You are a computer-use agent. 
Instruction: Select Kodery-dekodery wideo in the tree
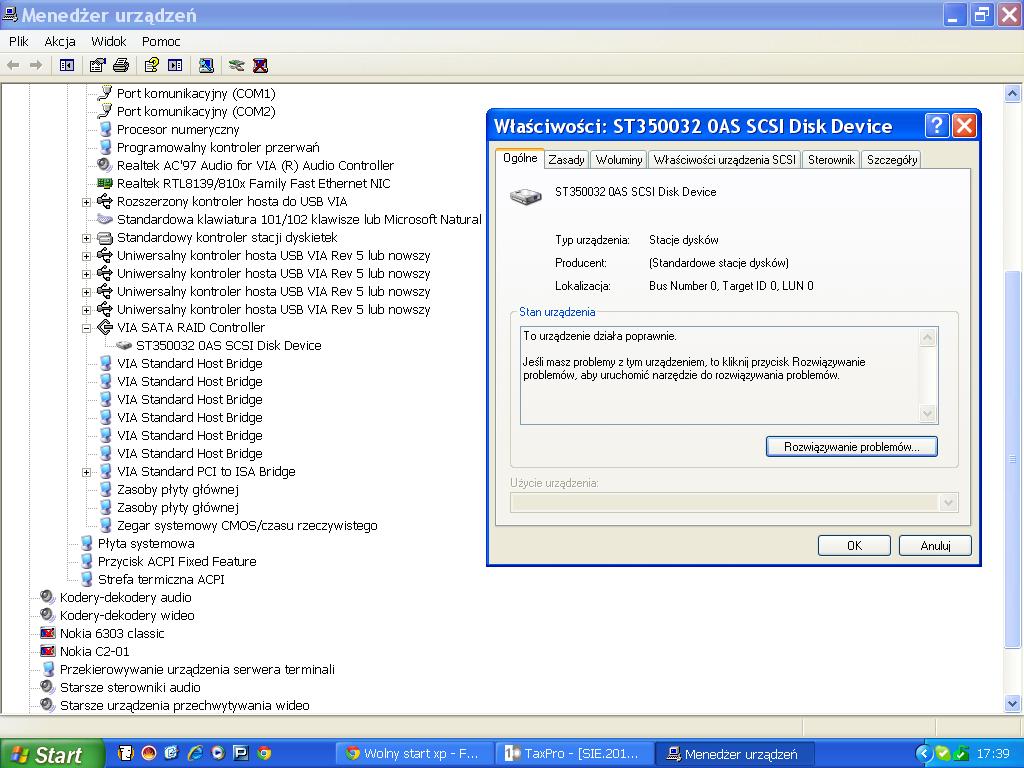pyautogui.click(x=127, y=615)
